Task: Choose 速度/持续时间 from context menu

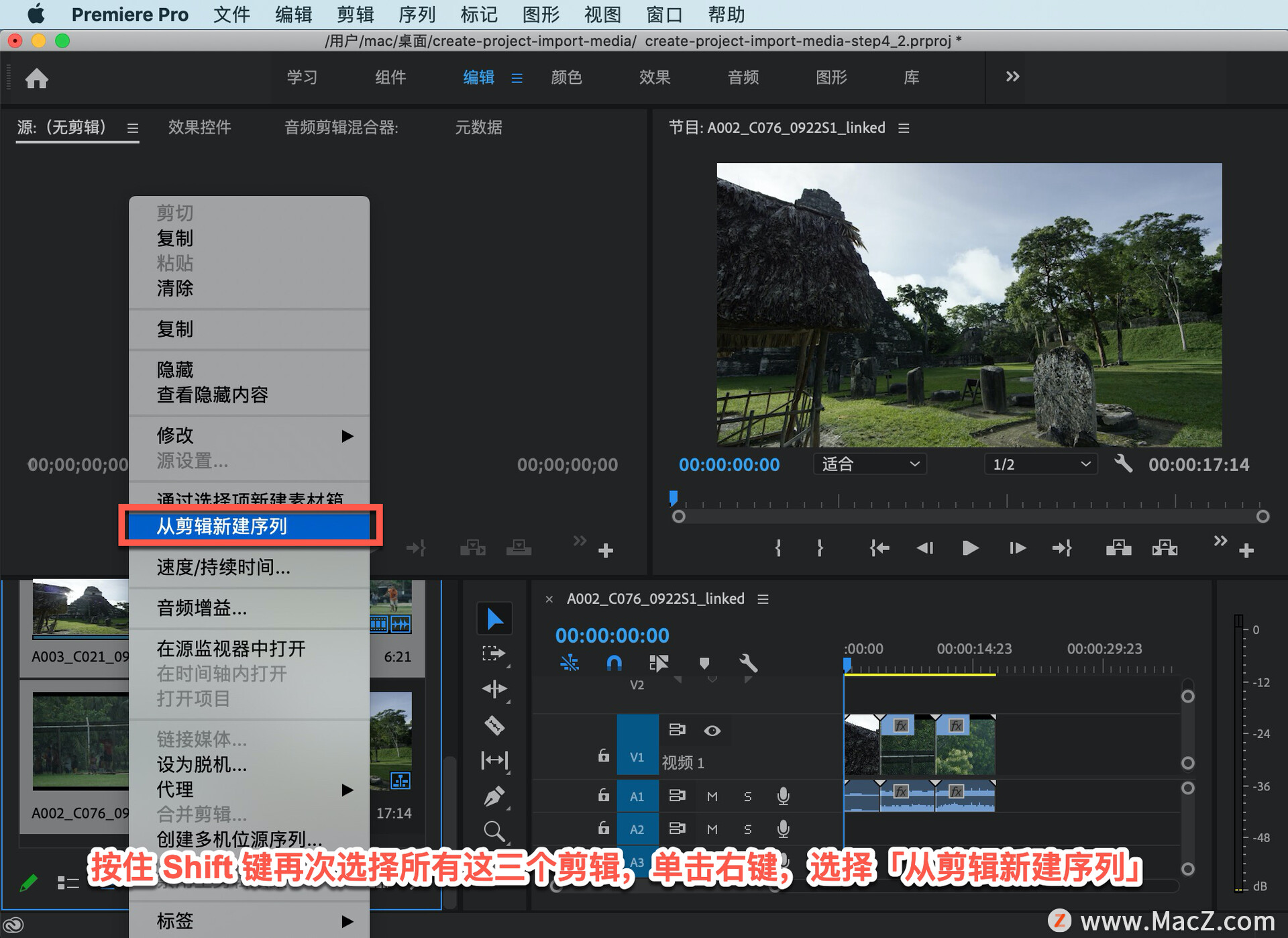Action: click(x=249, y=567)
